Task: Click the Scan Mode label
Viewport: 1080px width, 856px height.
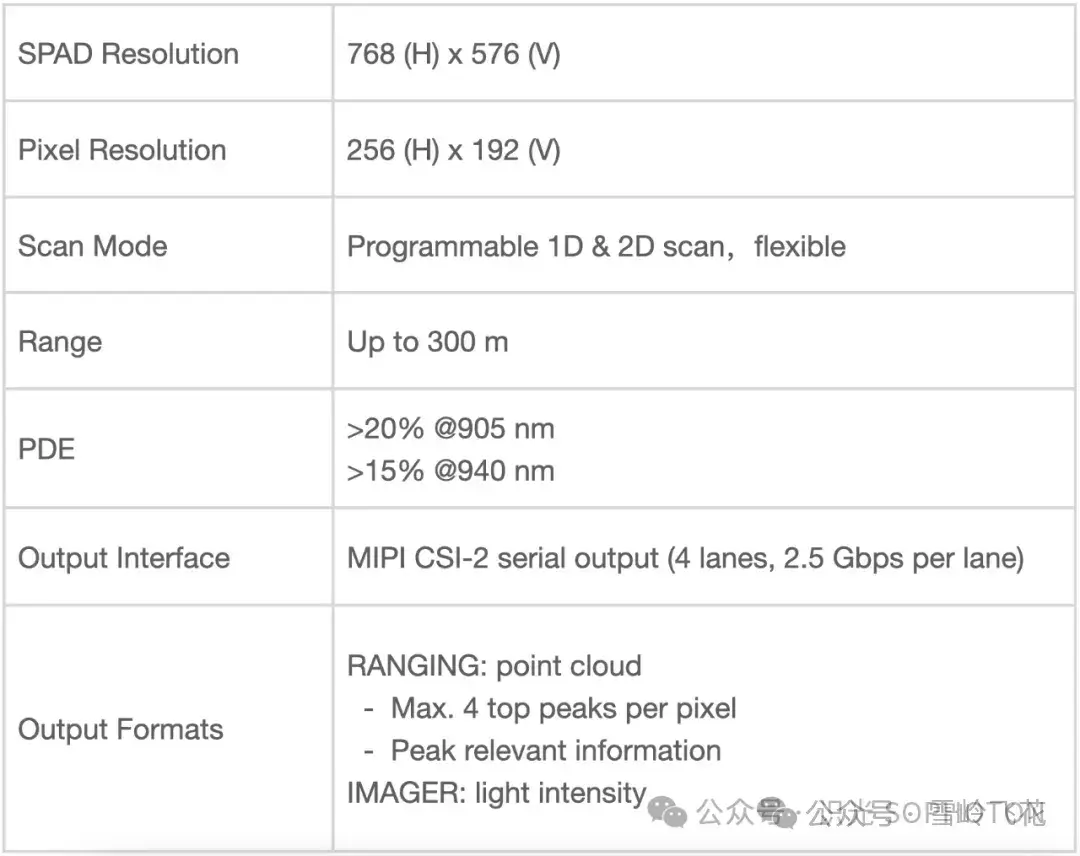Action: tap(92, 246)
